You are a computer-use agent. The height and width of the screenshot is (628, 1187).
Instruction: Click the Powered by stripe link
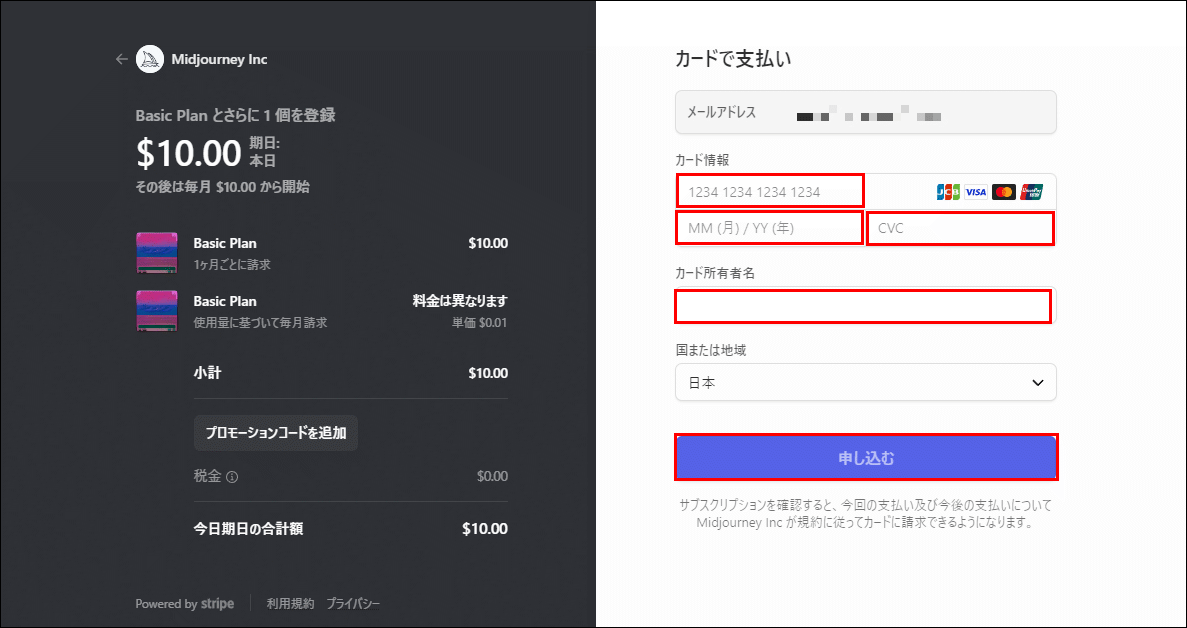pyautogui.click(x=185, y=604)
